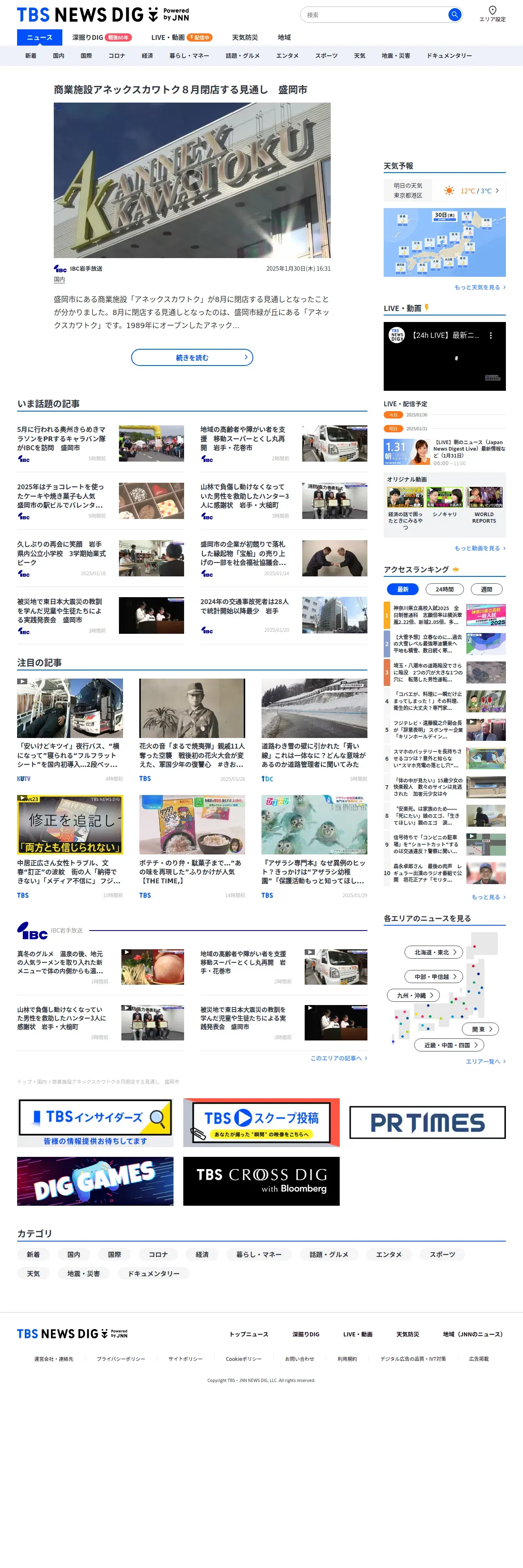Open footer お問い合わせ link
The width and height of the screenshot is (523, 1568).
pos(299,1359)
